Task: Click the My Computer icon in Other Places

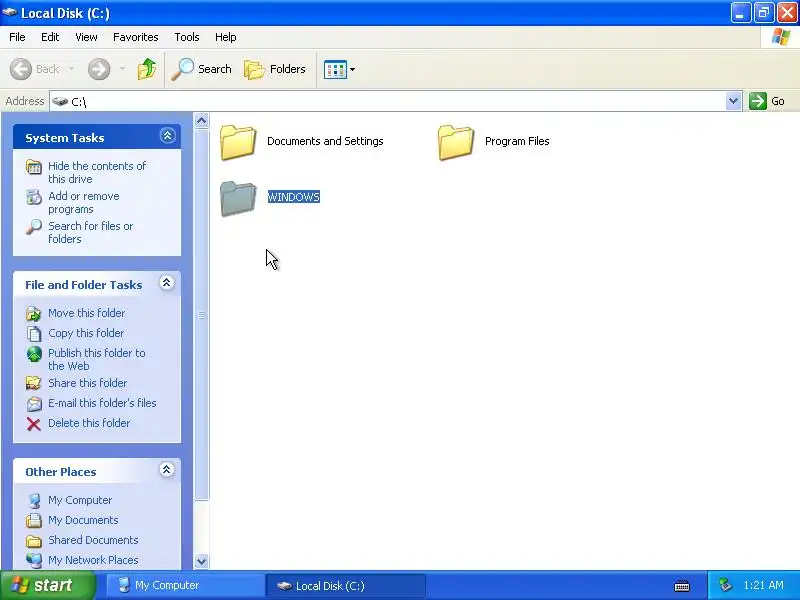Action: pos(34,501)
